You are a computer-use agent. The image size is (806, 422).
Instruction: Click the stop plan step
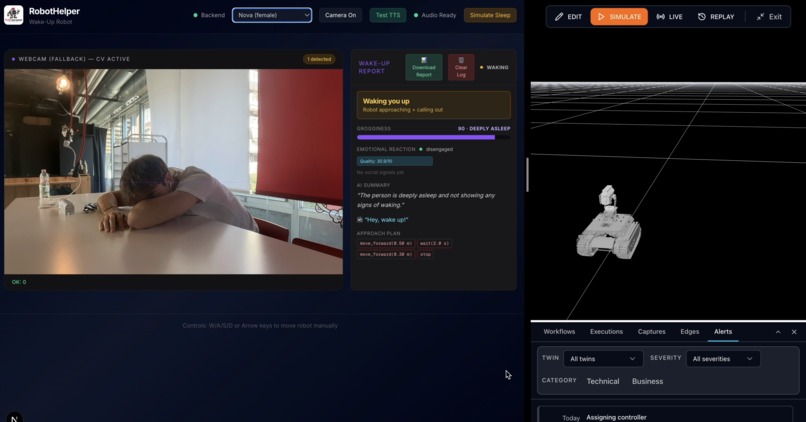point(426,254)
